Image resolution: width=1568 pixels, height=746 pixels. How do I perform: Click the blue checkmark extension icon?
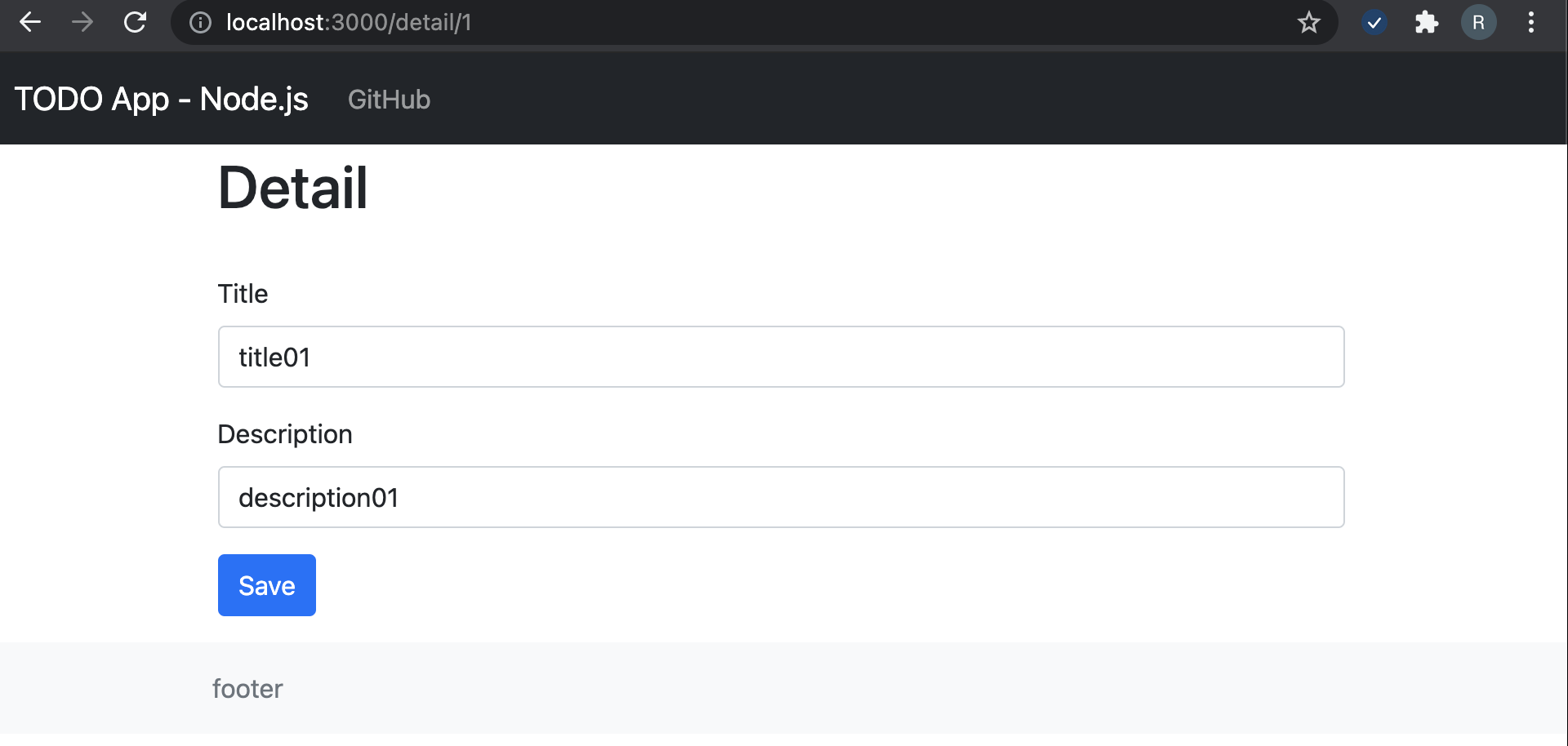1374,22
